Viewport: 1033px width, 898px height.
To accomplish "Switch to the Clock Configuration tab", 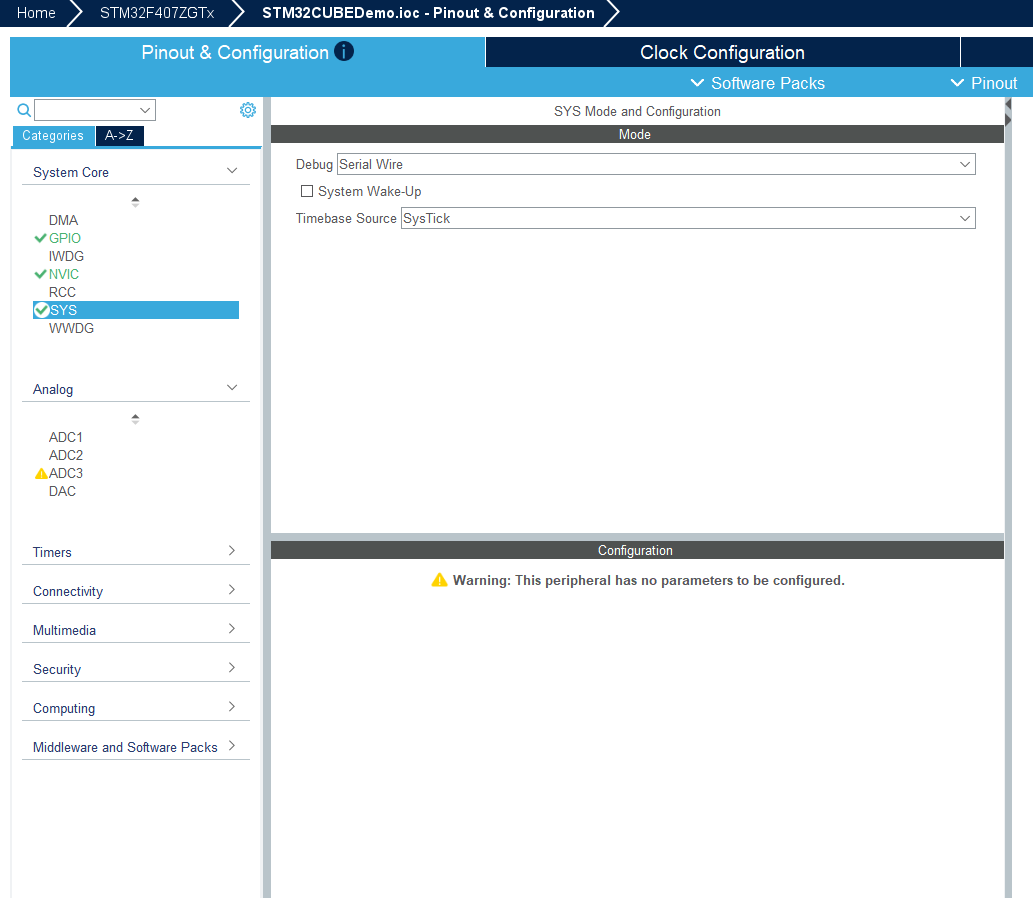I will click(723, 52).
